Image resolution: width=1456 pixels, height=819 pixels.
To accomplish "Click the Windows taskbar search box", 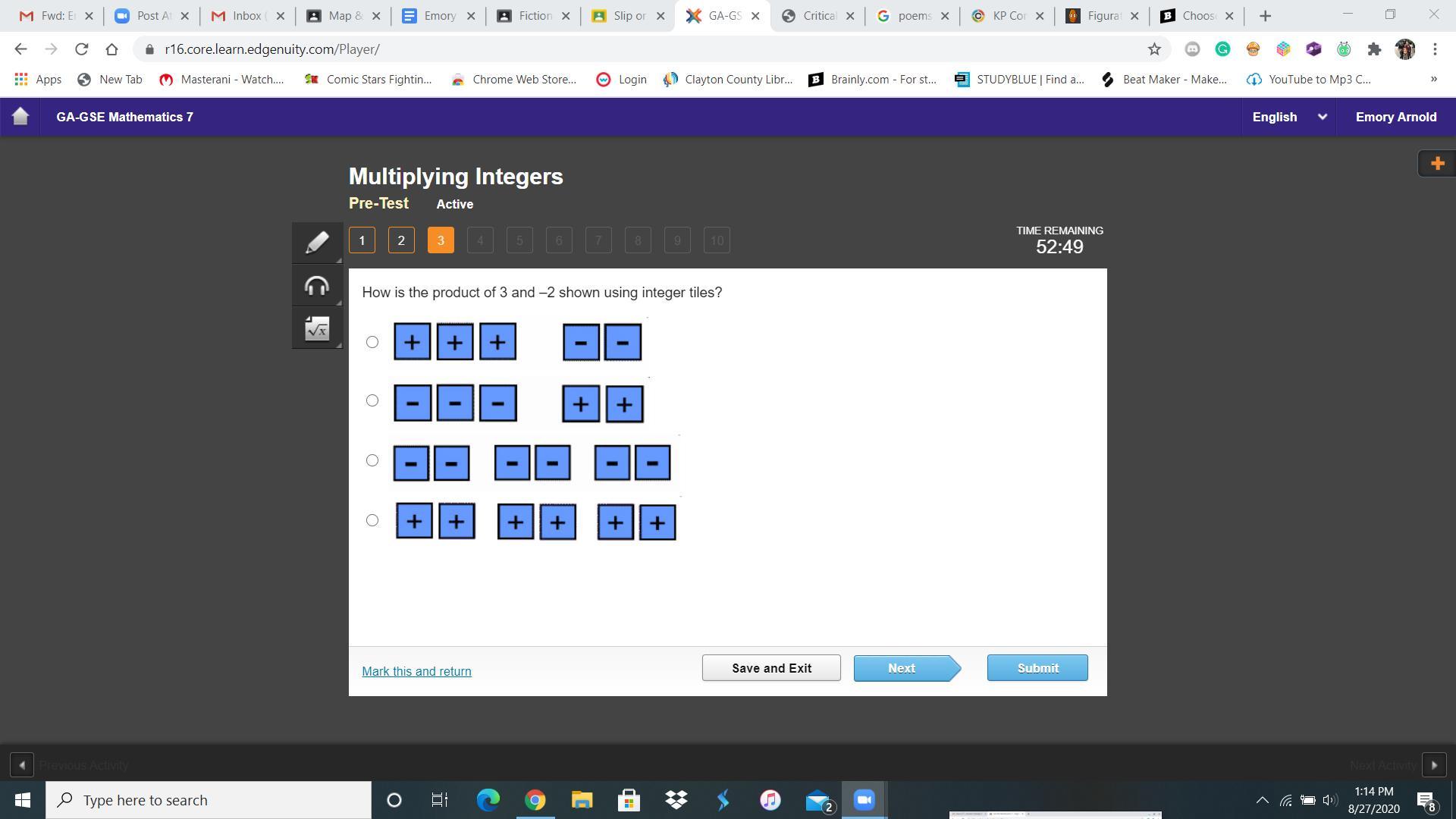I will point(209,800).
